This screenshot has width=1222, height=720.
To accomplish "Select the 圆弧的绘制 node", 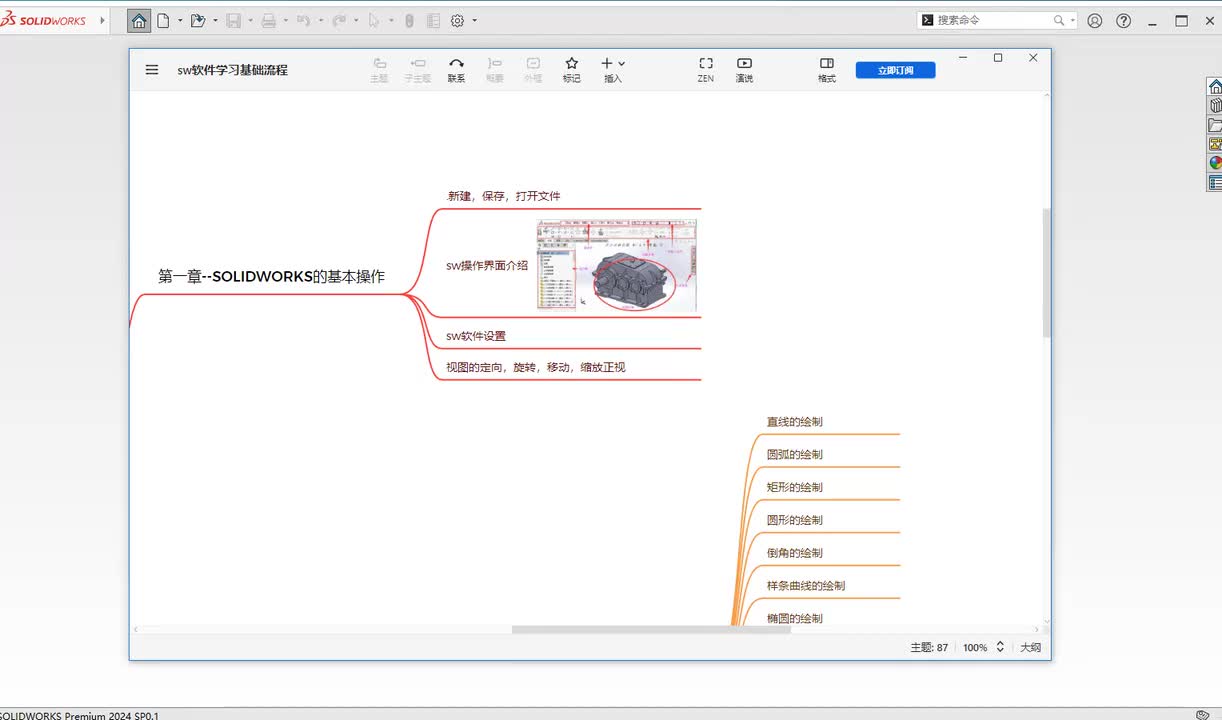I will [x=795, y=454].
